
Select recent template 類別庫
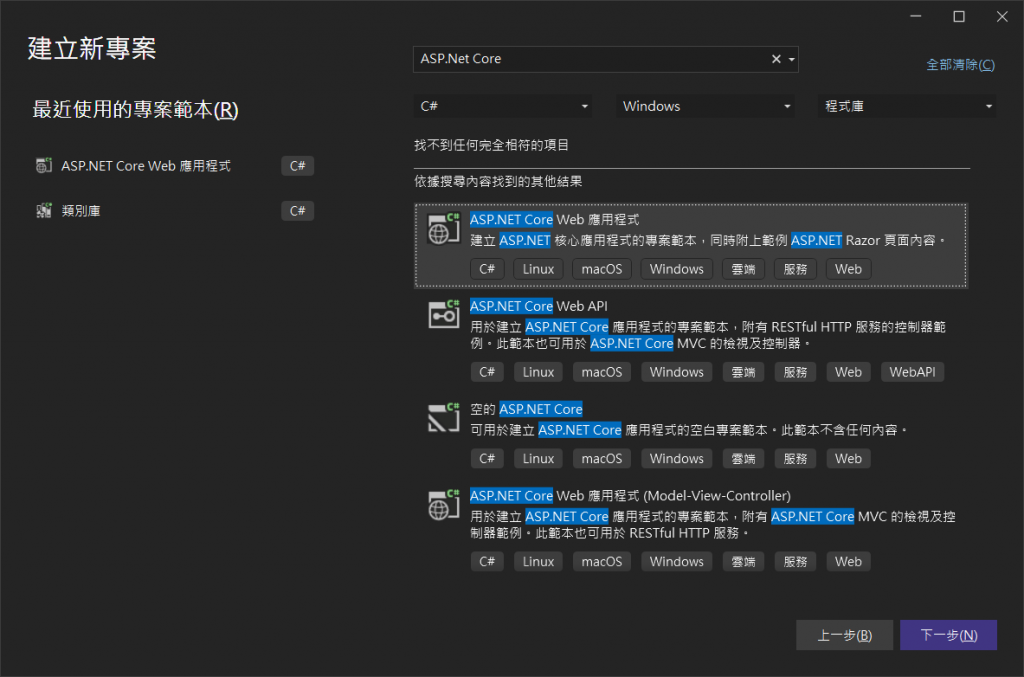(81, 211)
